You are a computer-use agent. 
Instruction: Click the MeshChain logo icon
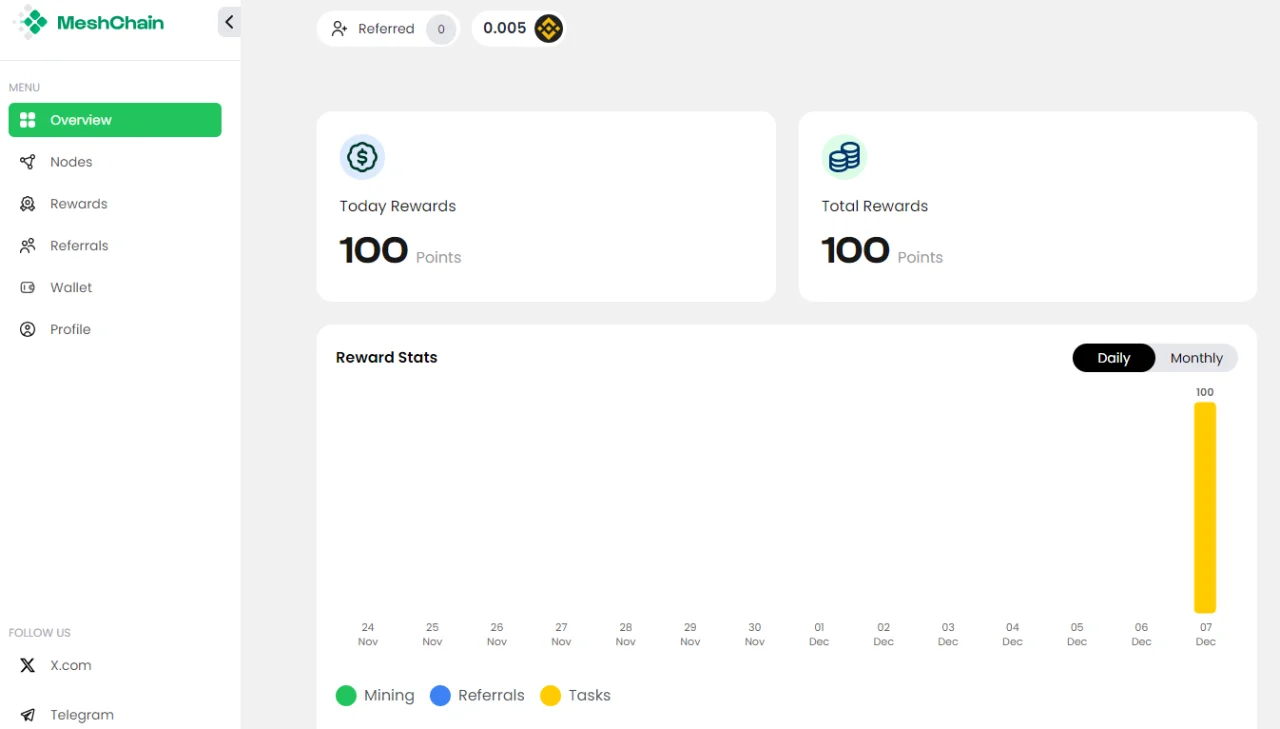pos(31,21)
